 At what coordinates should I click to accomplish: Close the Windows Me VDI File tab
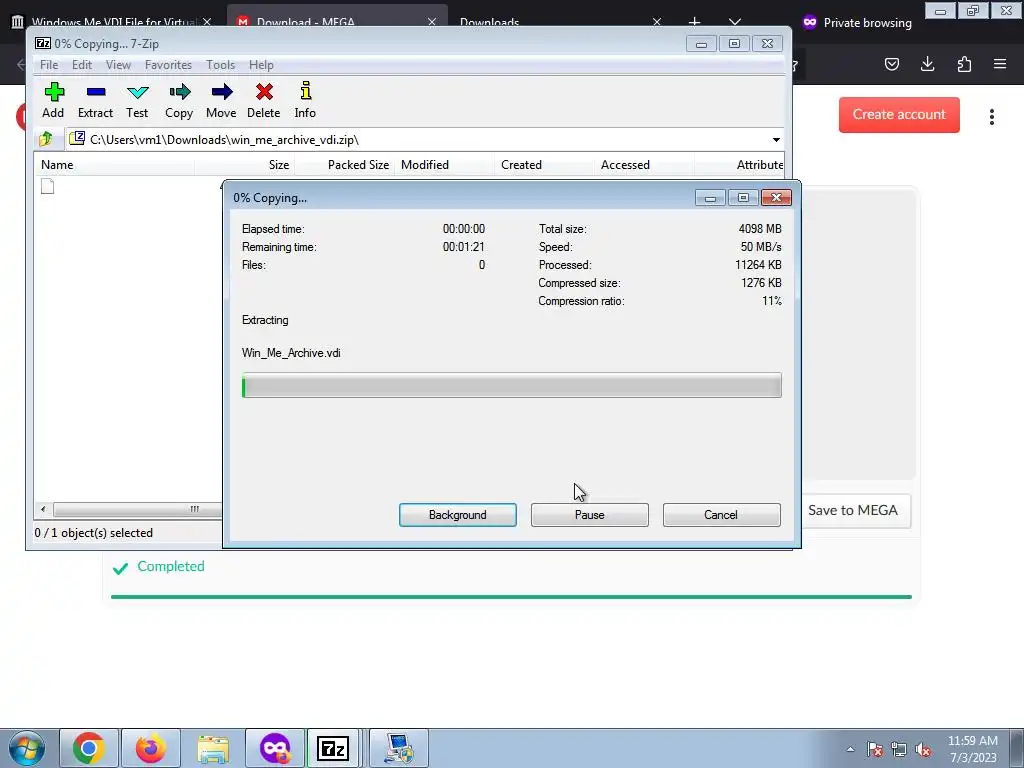[x=206, y=22]
